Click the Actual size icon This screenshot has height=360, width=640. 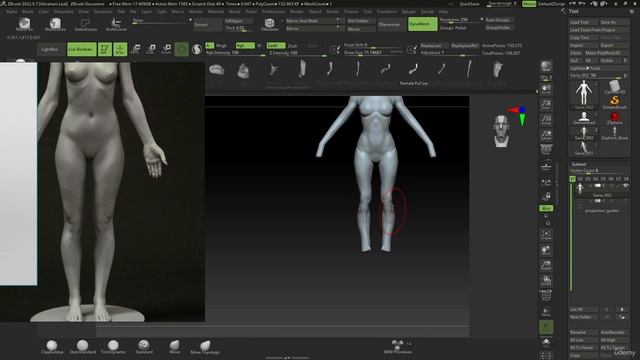546,120
